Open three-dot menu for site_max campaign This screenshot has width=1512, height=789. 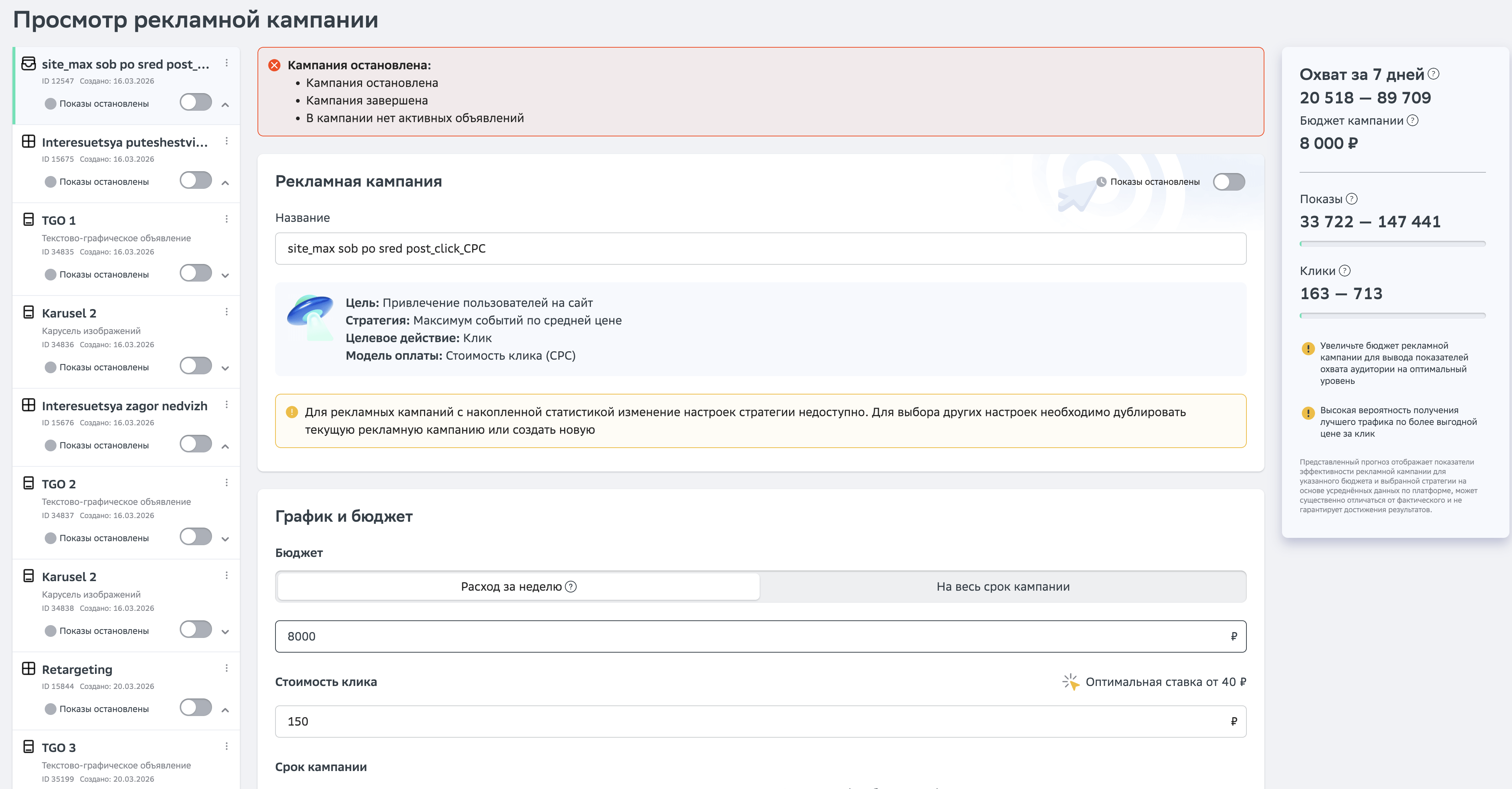[x=227, y=63]
